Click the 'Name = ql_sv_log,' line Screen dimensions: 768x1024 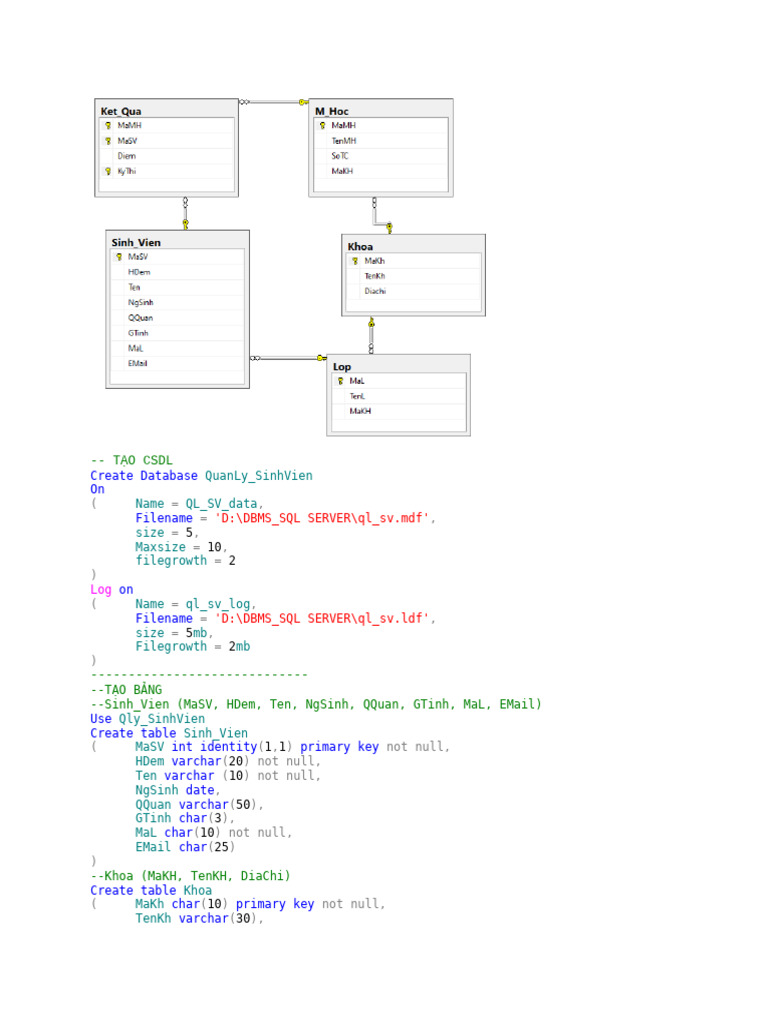tap(195, 604)
